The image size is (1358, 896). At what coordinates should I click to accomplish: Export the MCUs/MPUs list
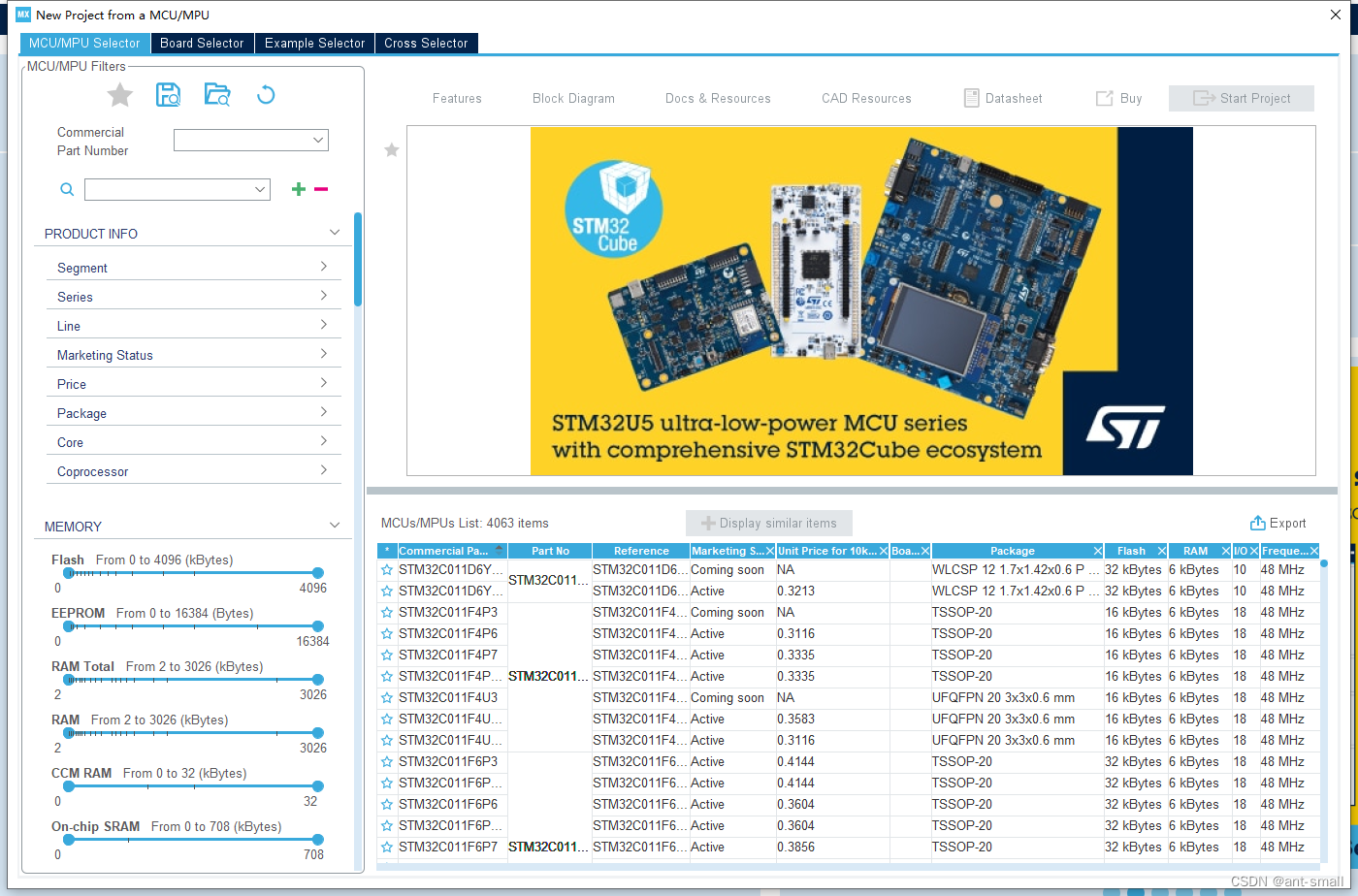(x=1278, y=523)
